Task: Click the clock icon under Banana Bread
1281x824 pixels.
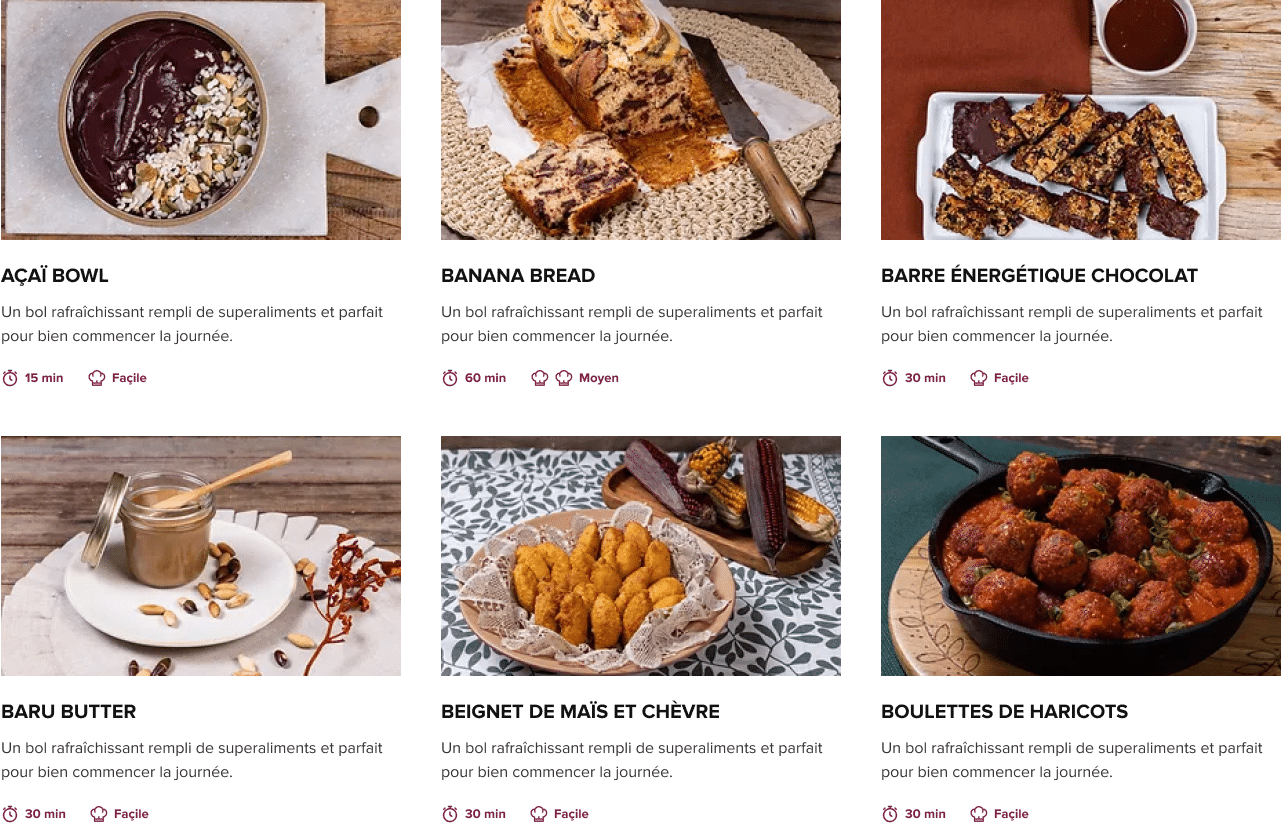Action: click(x=450, y=378)
